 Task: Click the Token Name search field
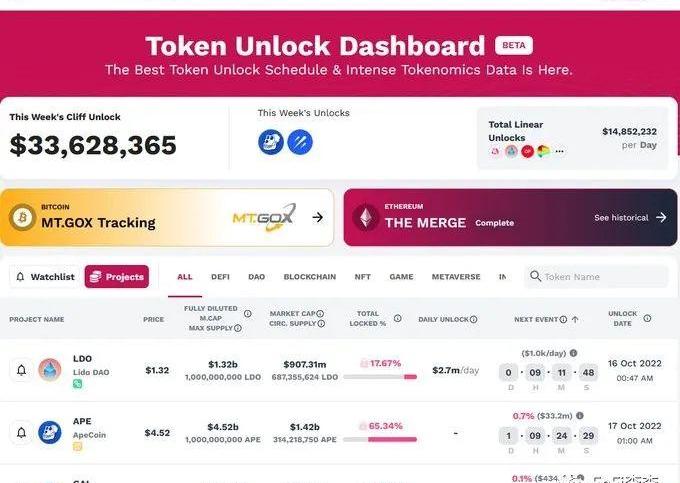pyautogui.click(x=598, y=277)
